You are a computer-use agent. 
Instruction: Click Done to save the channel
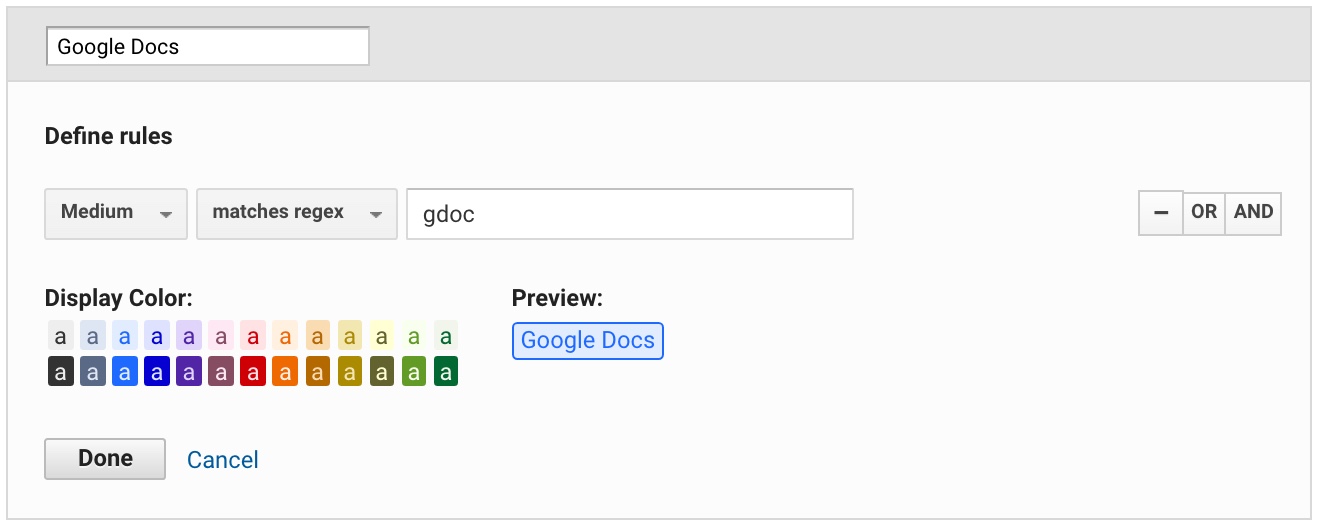(x=105, y=459)
